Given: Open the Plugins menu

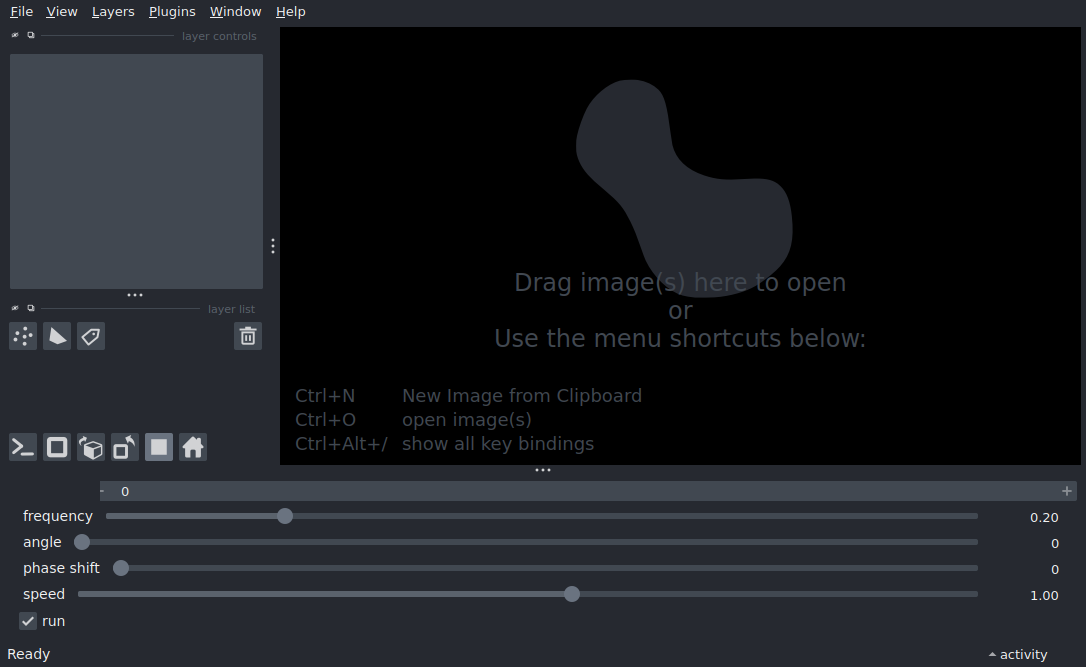Looking at the screenshot, I should point(172,12).
